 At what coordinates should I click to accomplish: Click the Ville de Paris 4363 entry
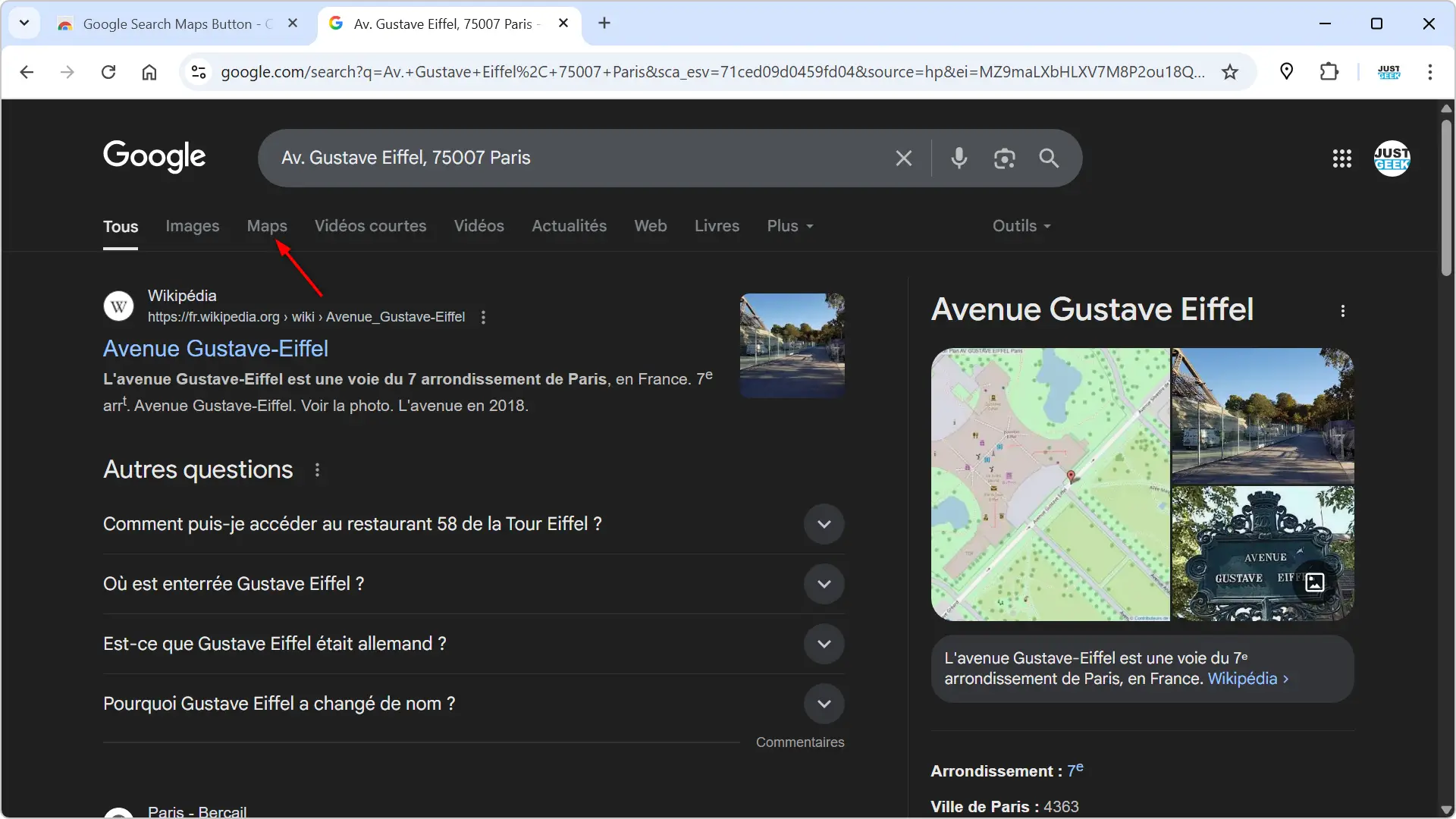pos(1005,807)
